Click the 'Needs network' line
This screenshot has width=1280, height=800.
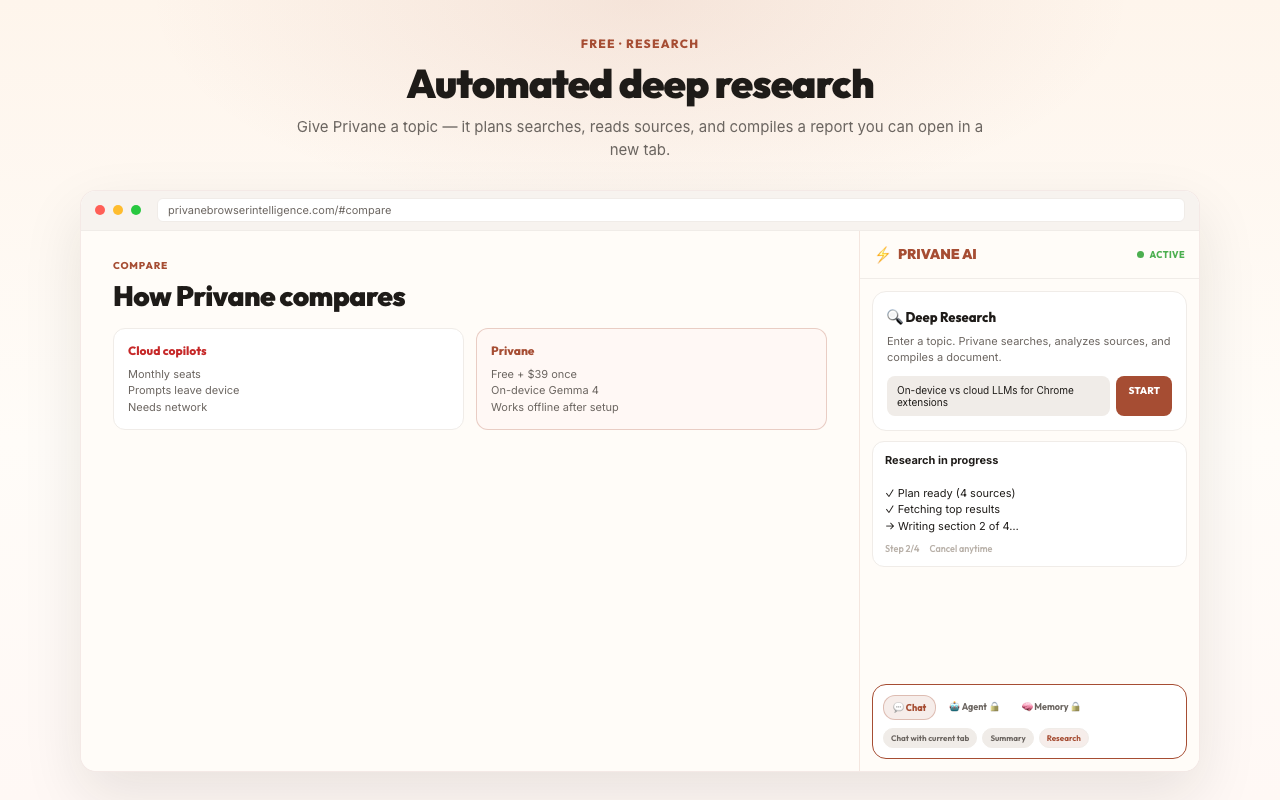[168, 407]
